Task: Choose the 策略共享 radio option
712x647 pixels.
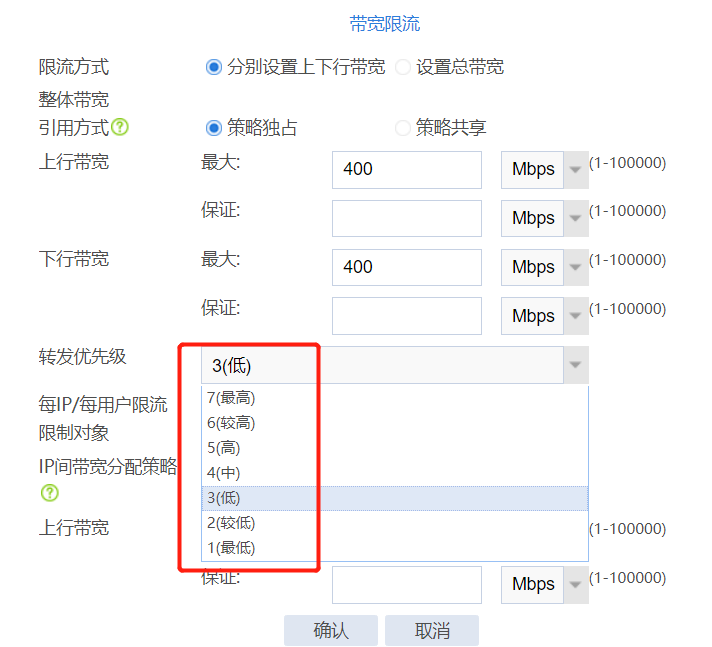Action: [x=403, y=128]
